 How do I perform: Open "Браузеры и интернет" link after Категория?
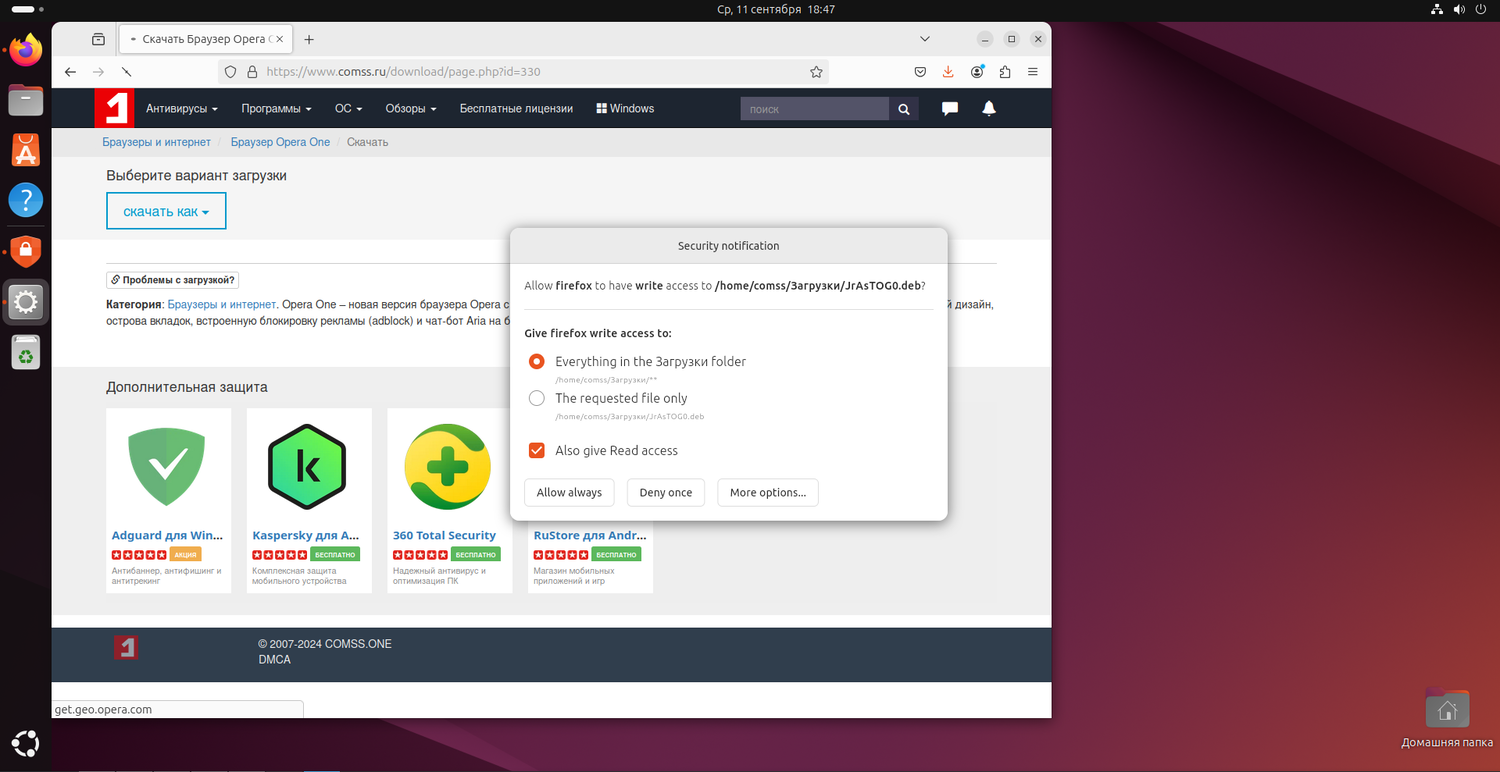(x=222, y=304)
